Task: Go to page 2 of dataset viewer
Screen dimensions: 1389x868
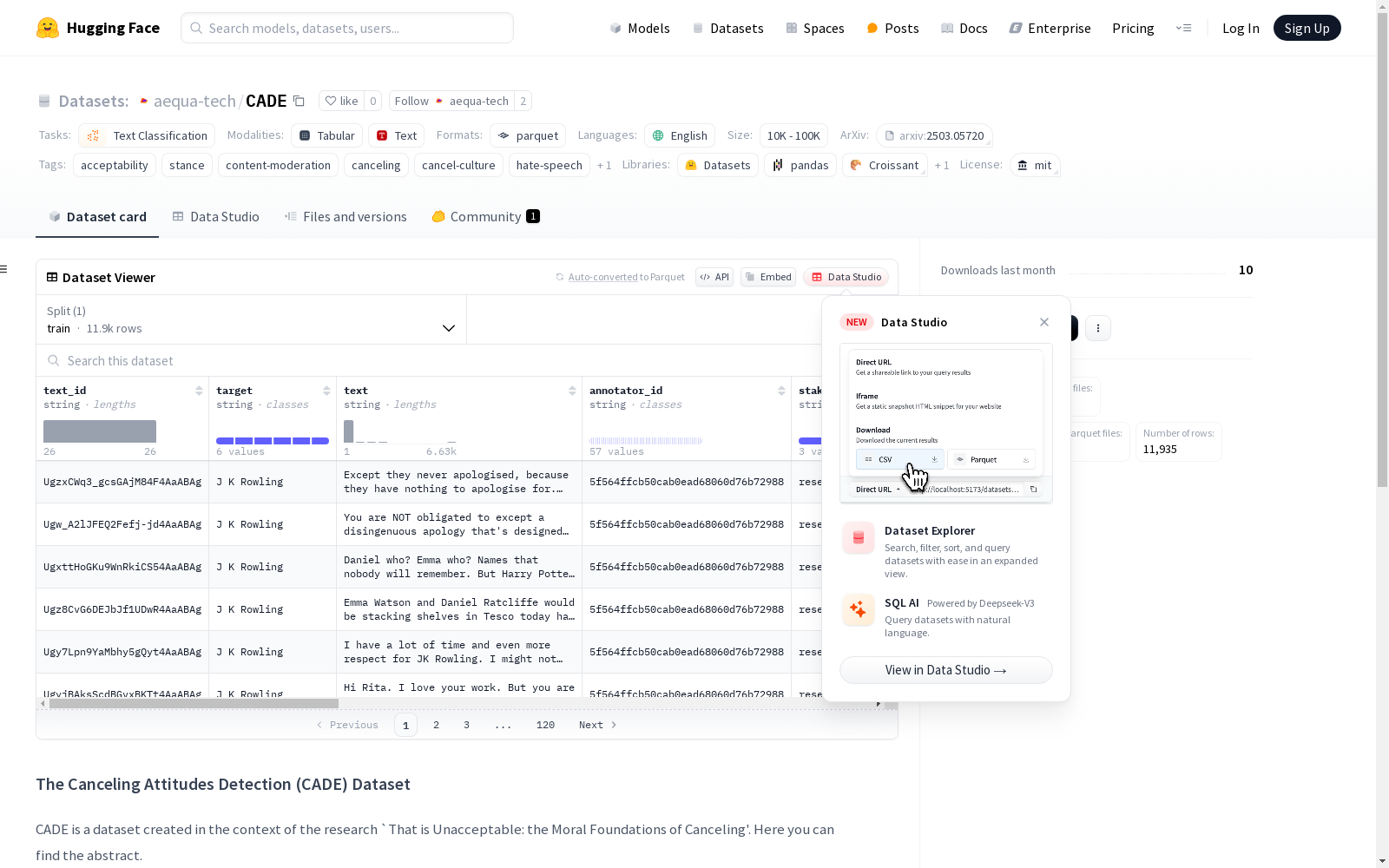Action: tap(436, 725)
